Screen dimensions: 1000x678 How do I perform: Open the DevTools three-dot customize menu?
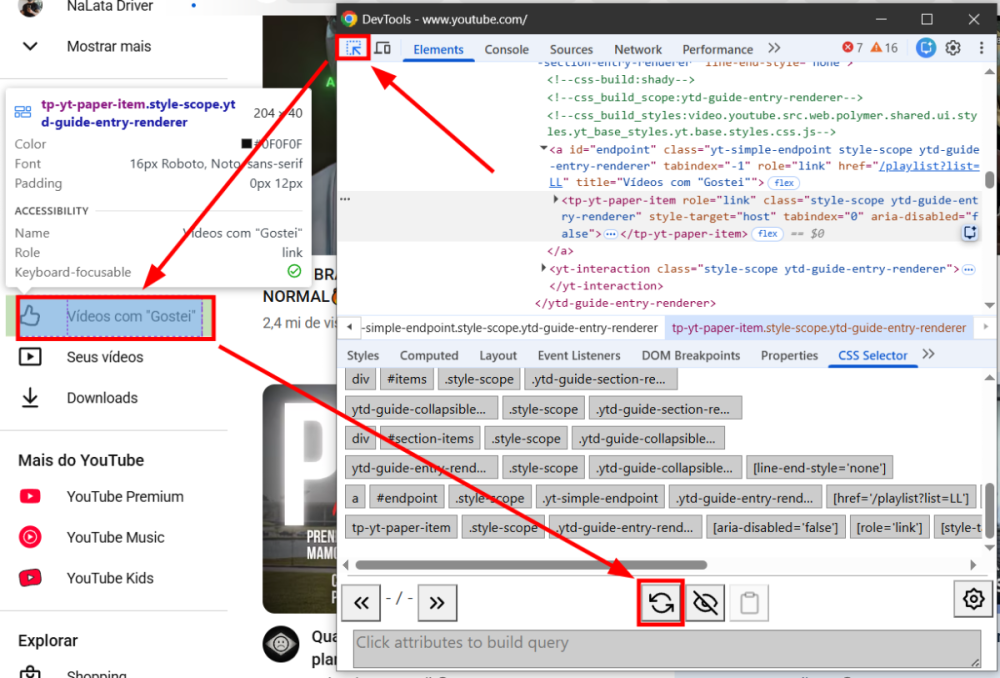(981, 48)
